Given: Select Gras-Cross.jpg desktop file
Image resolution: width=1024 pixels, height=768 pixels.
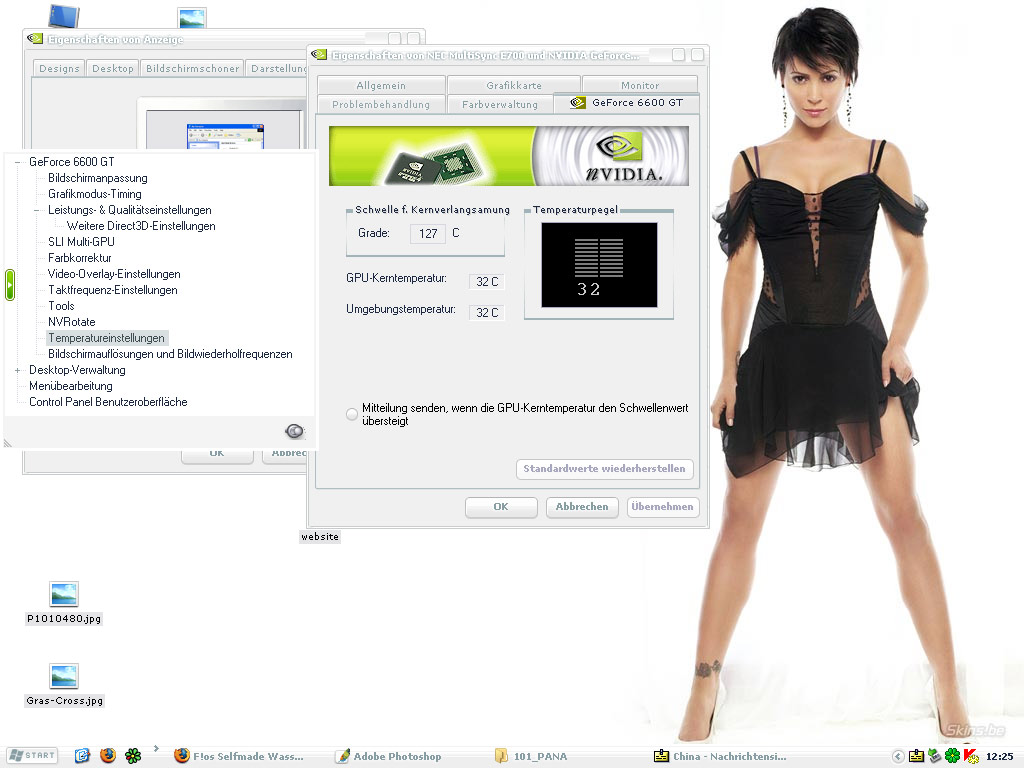Looking at the screenshot, I should pos(64,685).
